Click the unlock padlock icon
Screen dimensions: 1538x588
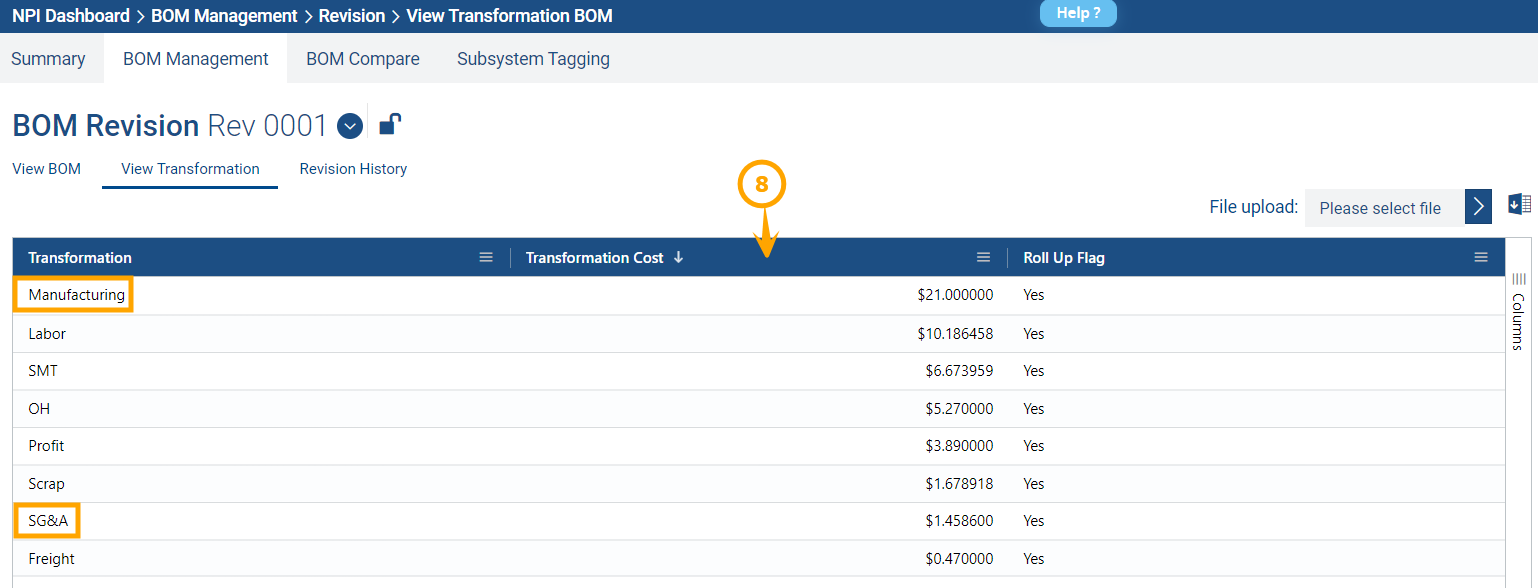(390, 125)
